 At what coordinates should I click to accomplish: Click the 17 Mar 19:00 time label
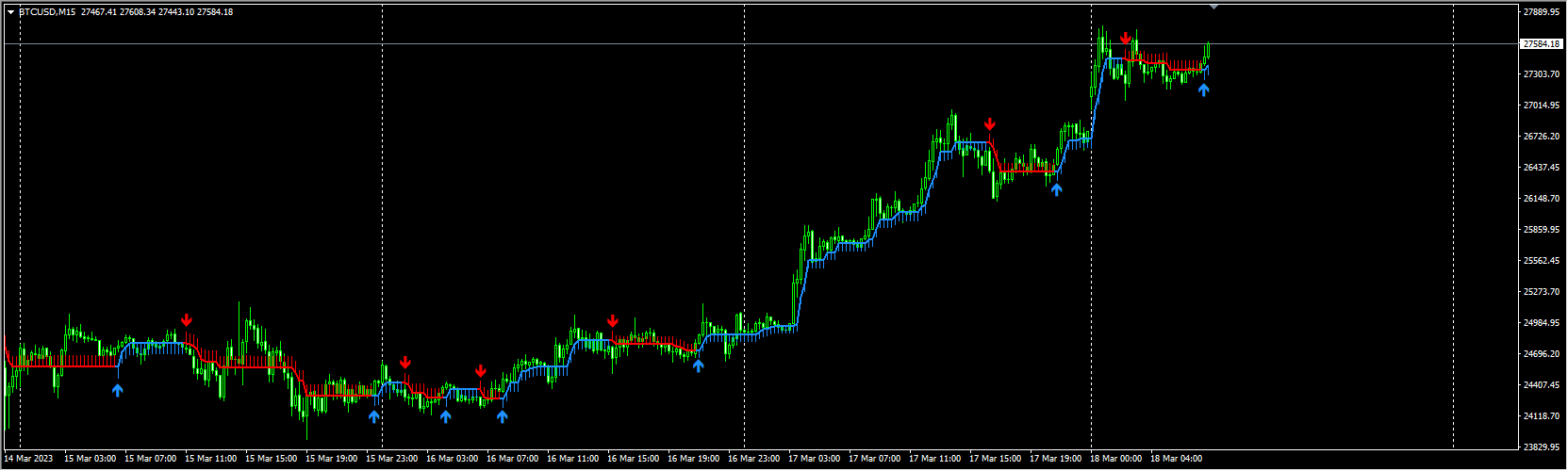click(x=1056, y=459)
